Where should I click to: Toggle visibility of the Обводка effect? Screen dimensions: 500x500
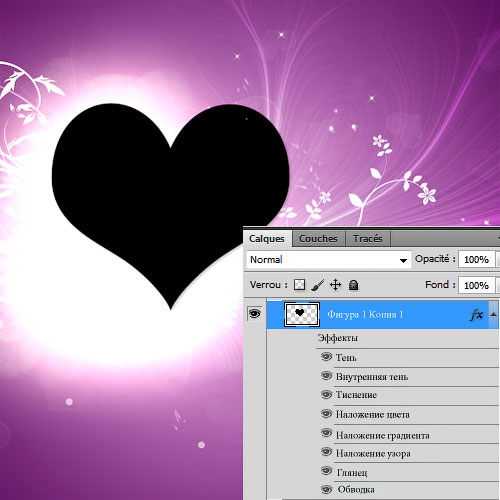pos(326,490)
